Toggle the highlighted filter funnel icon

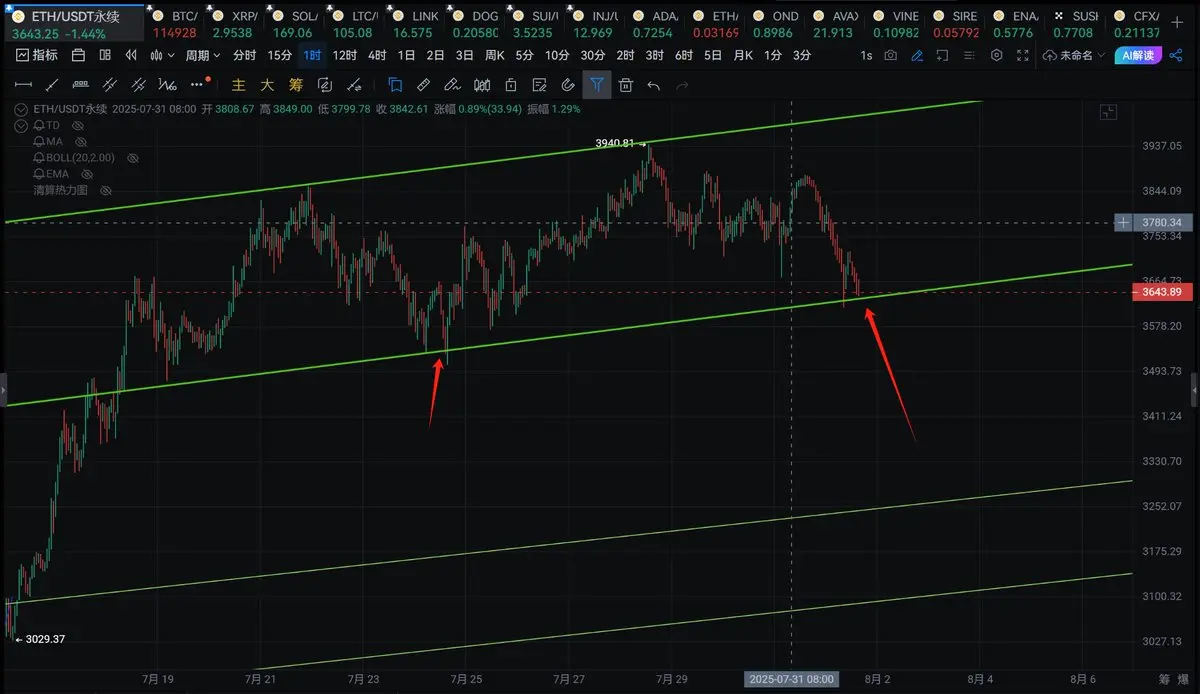coord(597,85)
